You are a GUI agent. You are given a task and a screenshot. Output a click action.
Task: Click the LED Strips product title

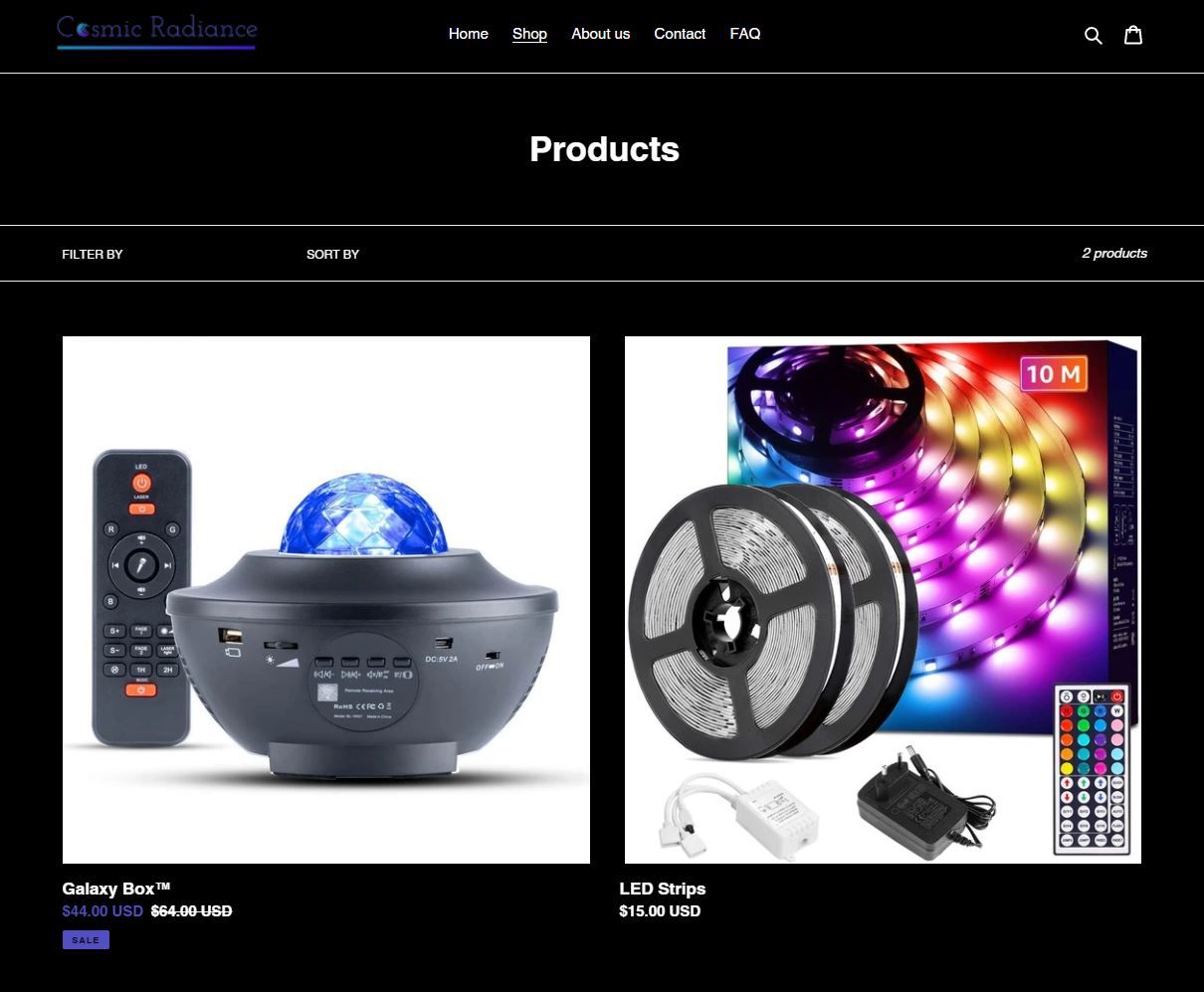point(662,889)
